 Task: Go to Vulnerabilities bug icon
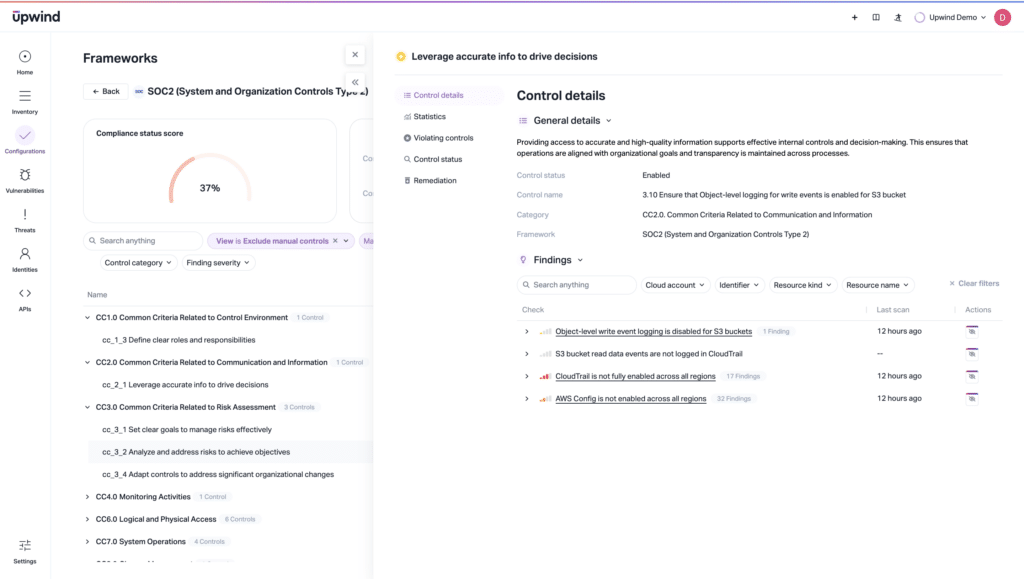point(25,180)
